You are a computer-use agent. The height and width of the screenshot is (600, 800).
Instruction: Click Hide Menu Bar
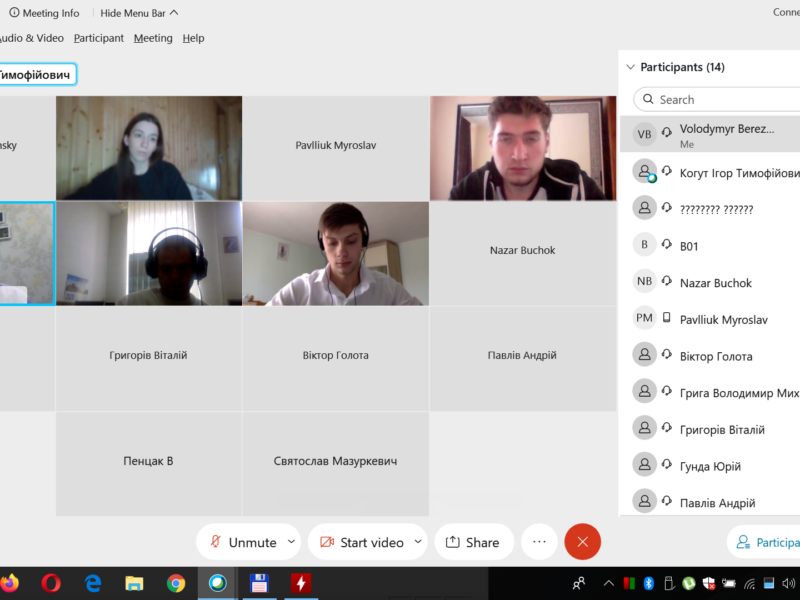(139, 13)
